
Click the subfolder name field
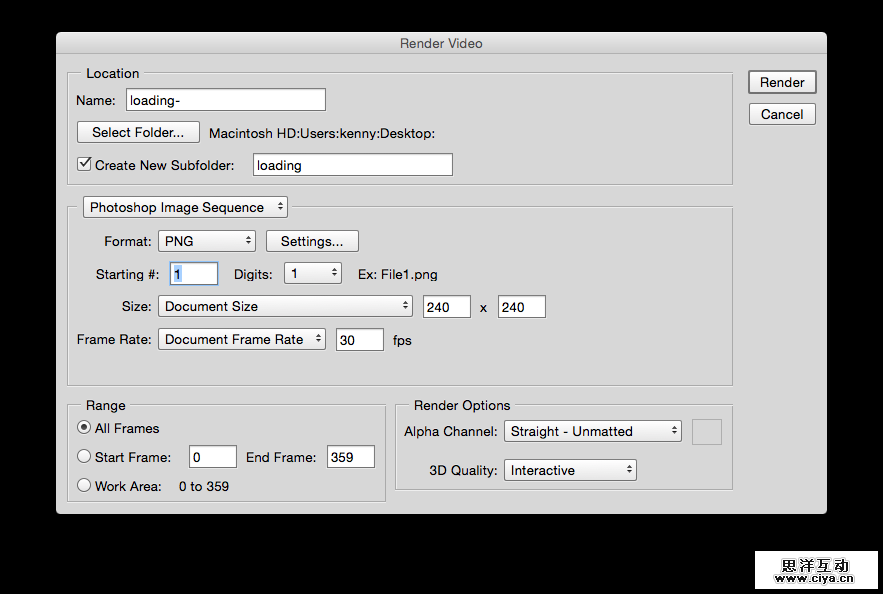[352, 165]
